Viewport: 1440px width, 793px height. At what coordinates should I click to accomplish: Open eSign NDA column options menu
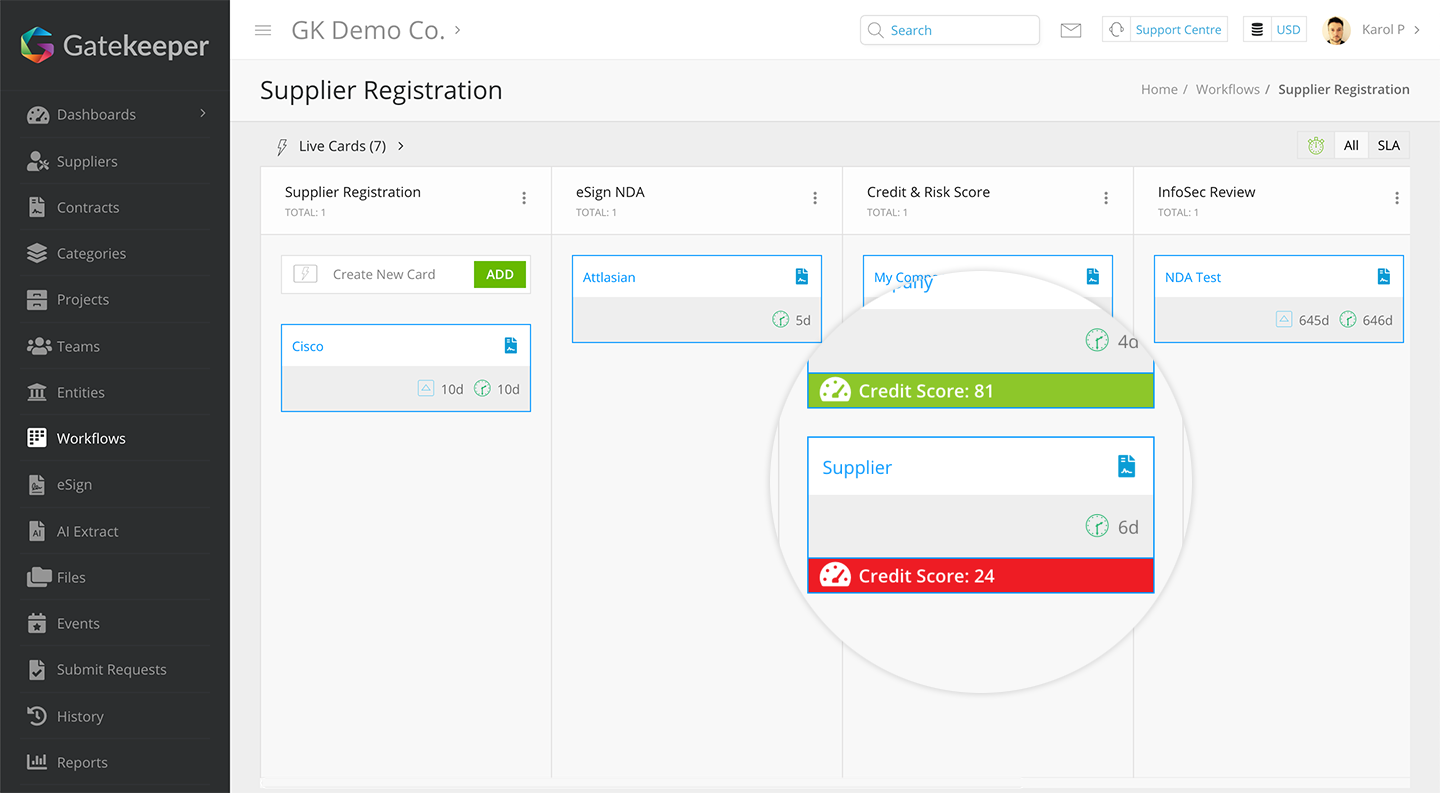point(815,198)
